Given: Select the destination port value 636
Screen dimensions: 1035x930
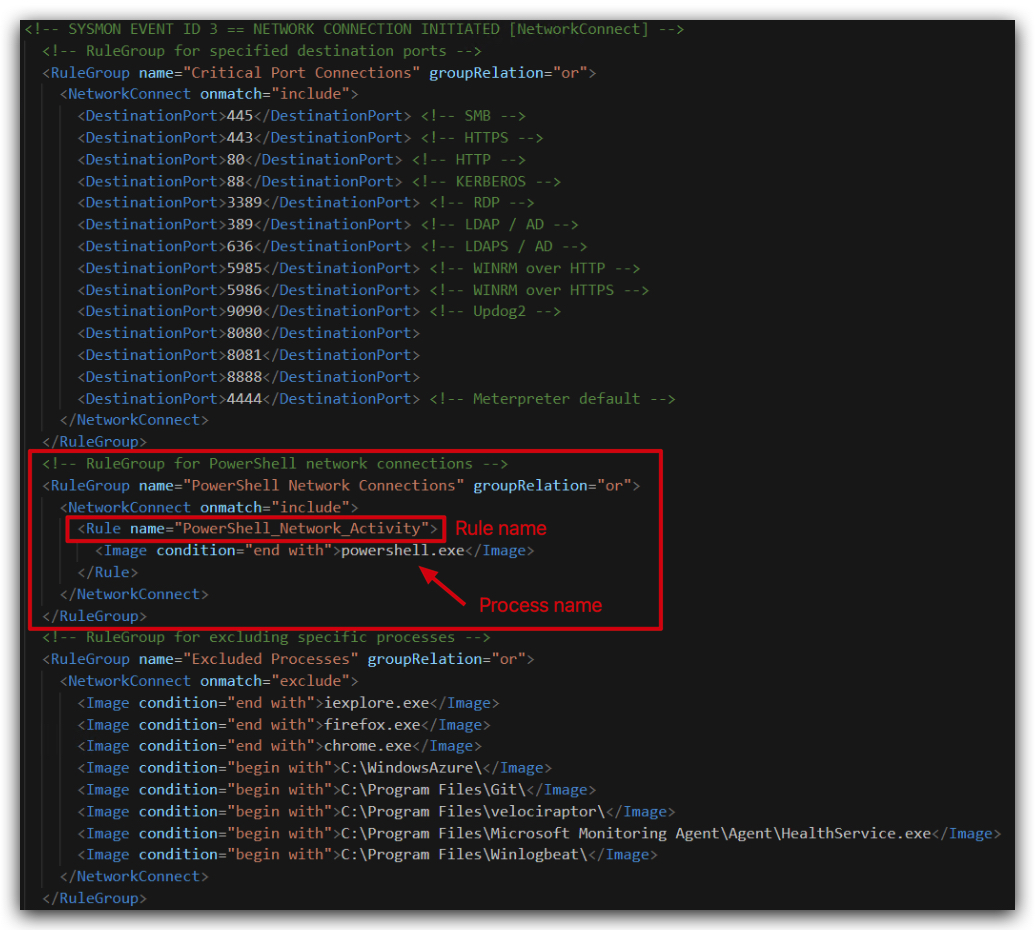Looking at the screenshot, I should (x=240, y=246).
